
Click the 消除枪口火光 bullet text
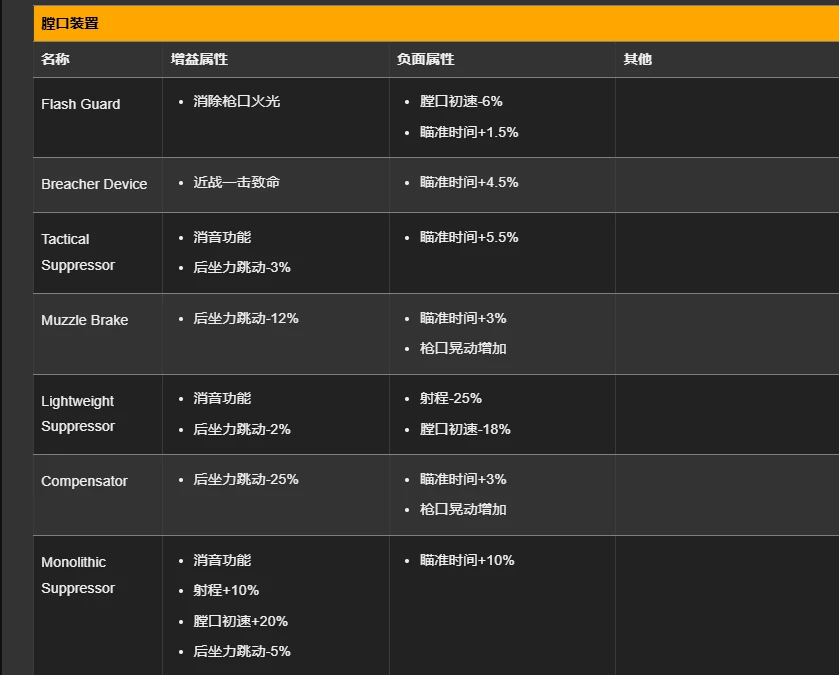coord(237,101)
